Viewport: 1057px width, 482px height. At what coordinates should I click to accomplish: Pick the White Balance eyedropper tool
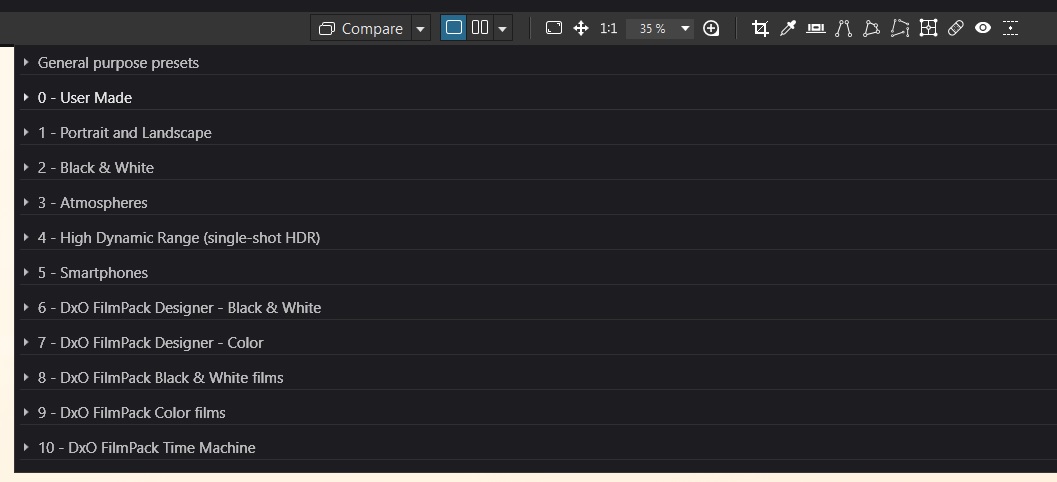(788, 28)
